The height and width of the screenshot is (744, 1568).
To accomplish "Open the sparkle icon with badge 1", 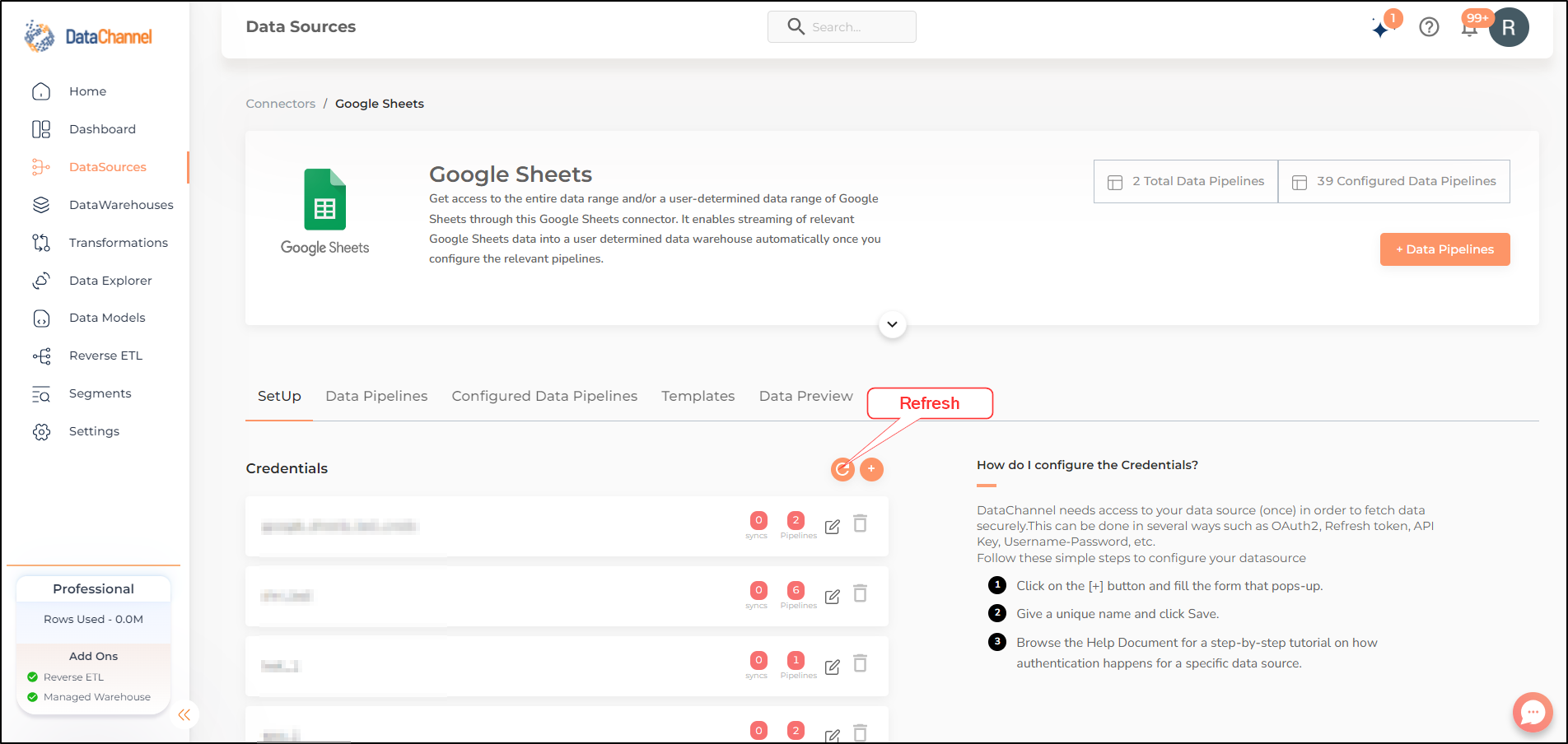I will pyautogui.click(x=1381, y=28).
